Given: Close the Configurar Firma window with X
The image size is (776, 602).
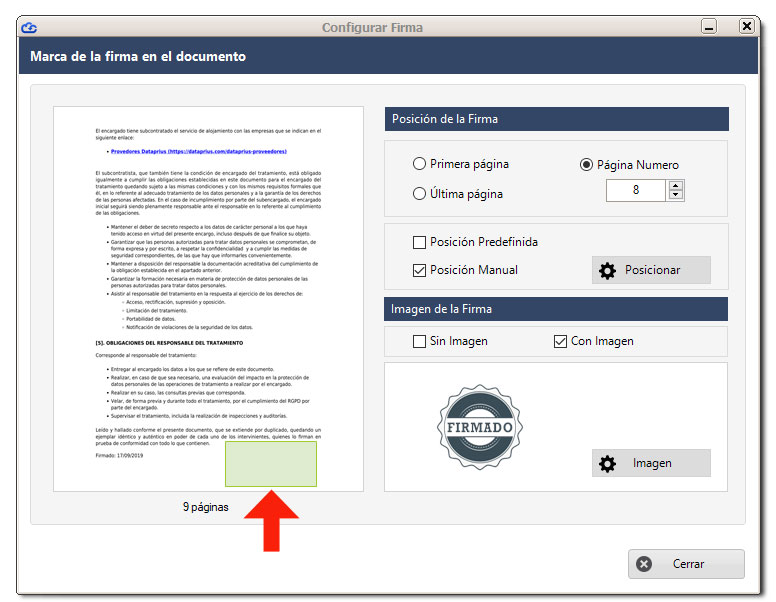Looking at the screenshot, I should (747, 26).
